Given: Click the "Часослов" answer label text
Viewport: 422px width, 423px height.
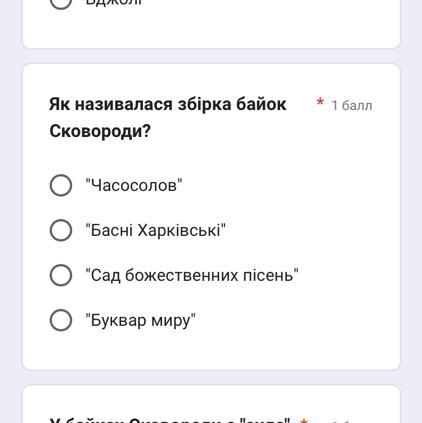Looking at the screenshot, I should pos(134,185).
